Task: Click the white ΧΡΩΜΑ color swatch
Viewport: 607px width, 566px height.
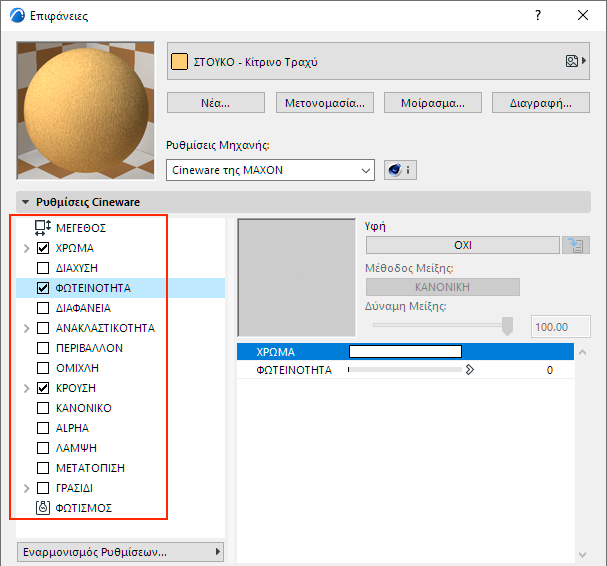Action: pyautogui.click(x=405, y=352)
